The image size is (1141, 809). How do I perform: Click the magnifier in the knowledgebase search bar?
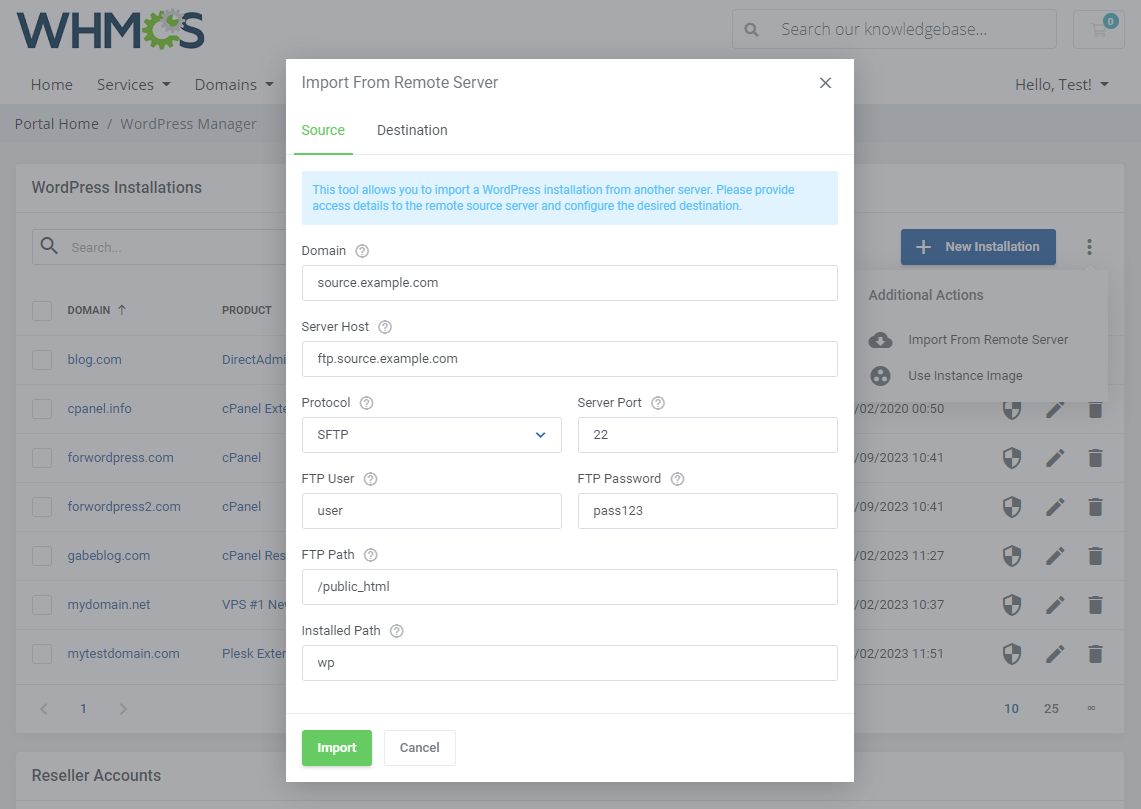tap(750, 29)
